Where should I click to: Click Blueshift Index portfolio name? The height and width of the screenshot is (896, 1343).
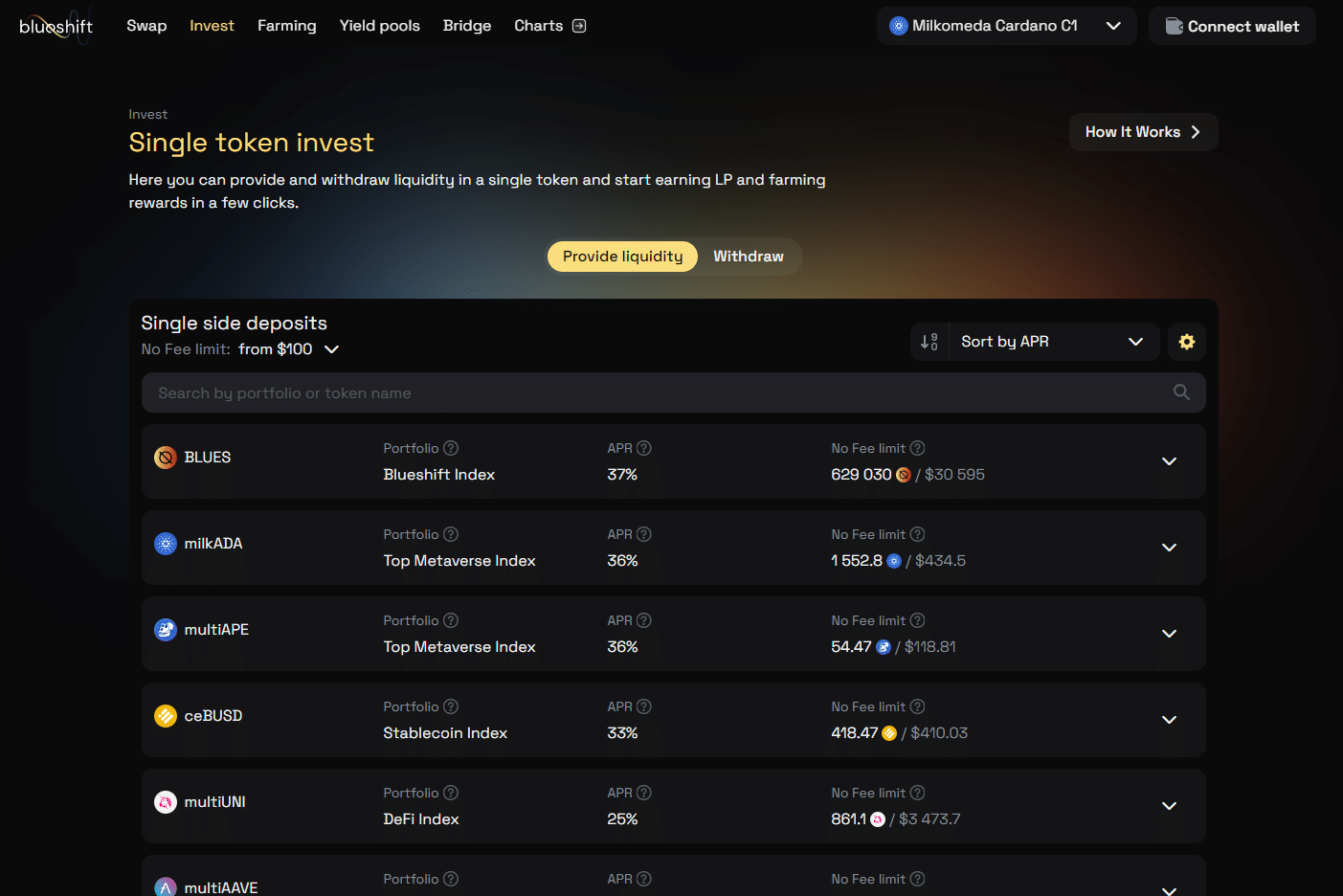[x=438, y=475]
